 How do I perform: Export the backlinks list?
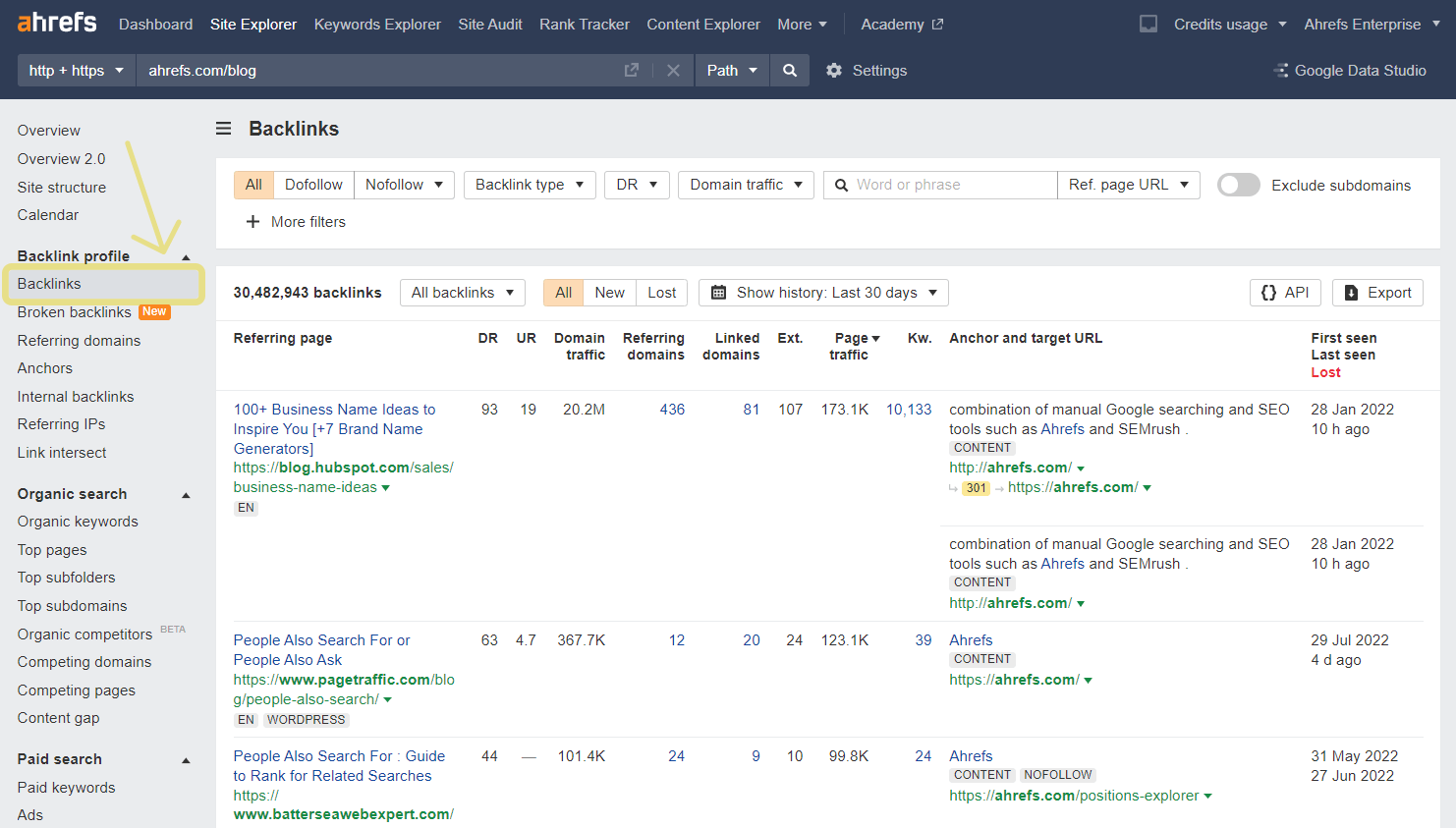tap(1377, 293)
